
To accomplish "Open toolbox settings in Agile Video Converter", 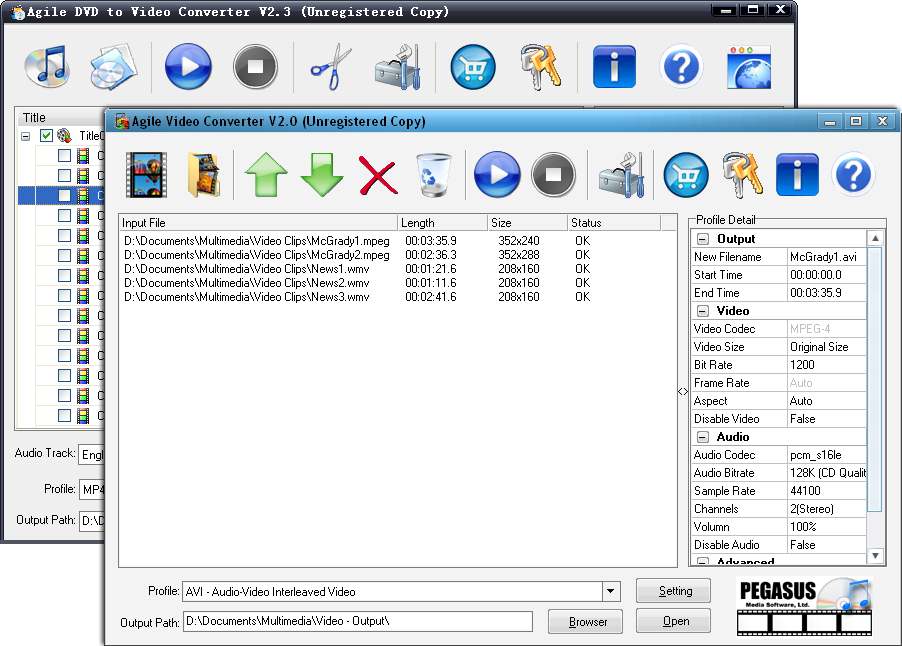I will click(x=621, y=174).
